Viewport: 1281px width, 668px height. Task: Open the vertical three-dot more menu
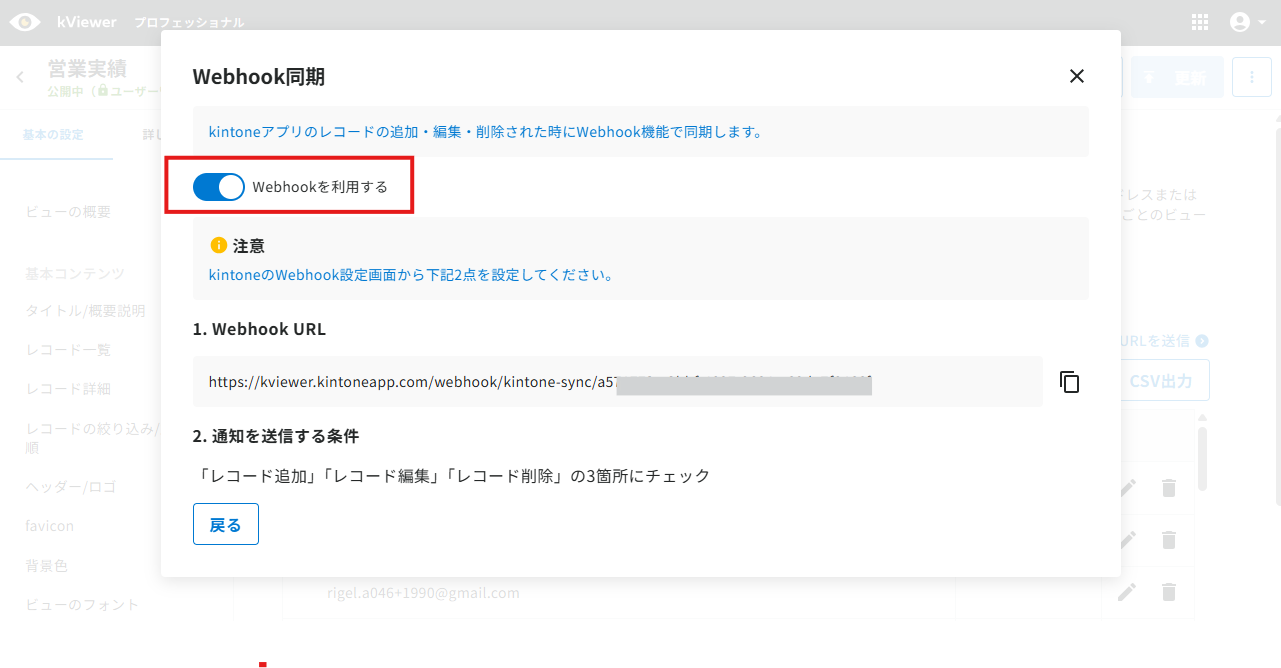[x=1252, y=77]
